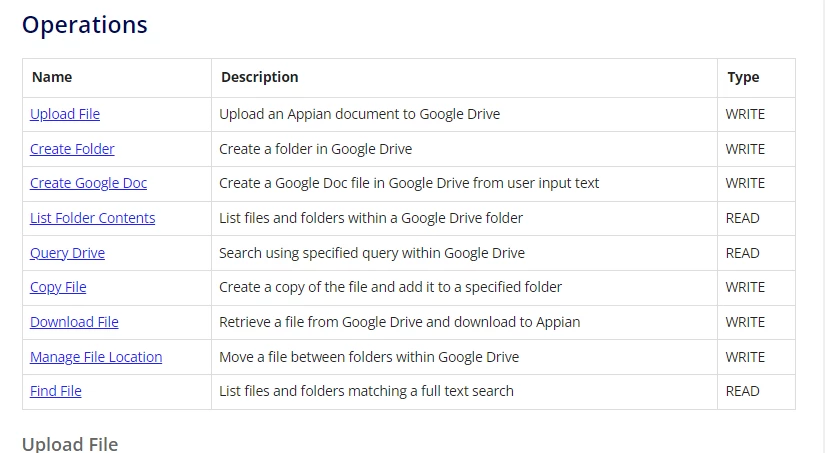Click the Operations heading

pyautogui.click(x=85, y=25)
